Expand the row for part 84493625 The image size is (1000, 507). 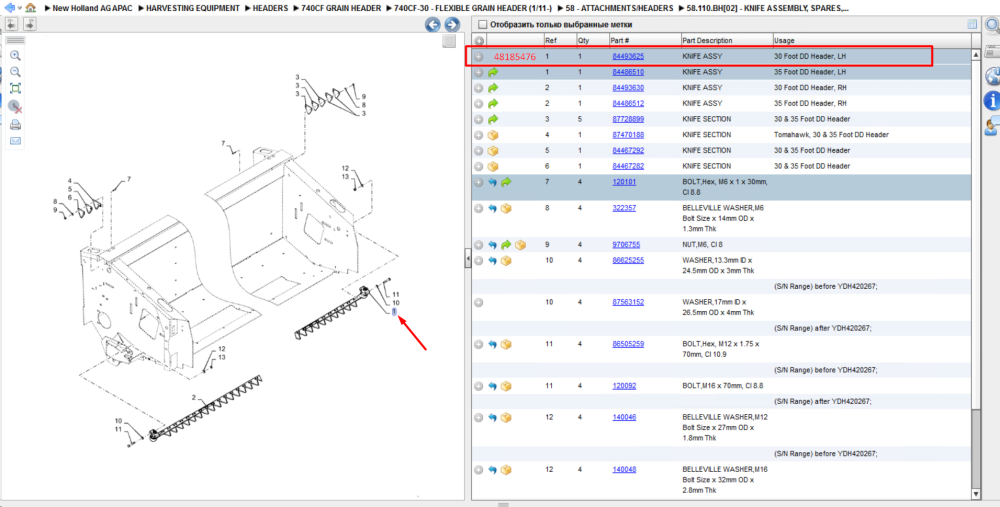pyautogui.click(x=478, y=57)
